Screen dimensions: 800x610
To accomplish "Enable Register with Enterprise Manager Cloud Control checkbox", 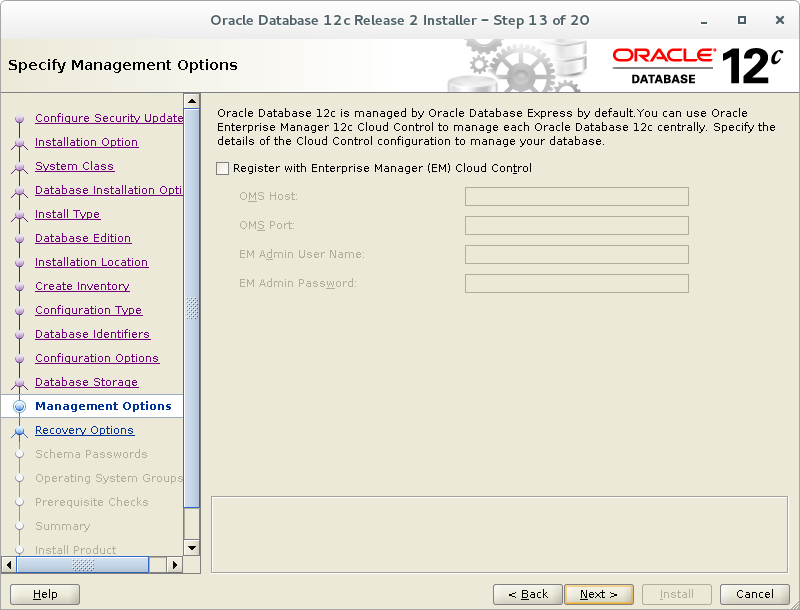I will coord(222,168).
